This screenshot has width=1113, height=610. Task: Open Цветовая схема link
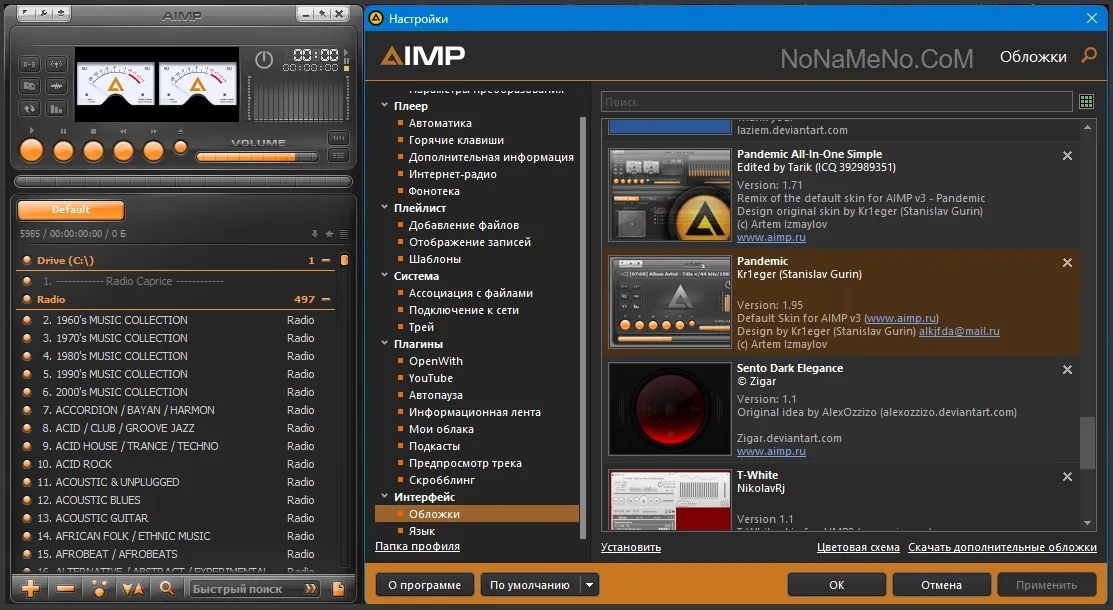point(858,548)
